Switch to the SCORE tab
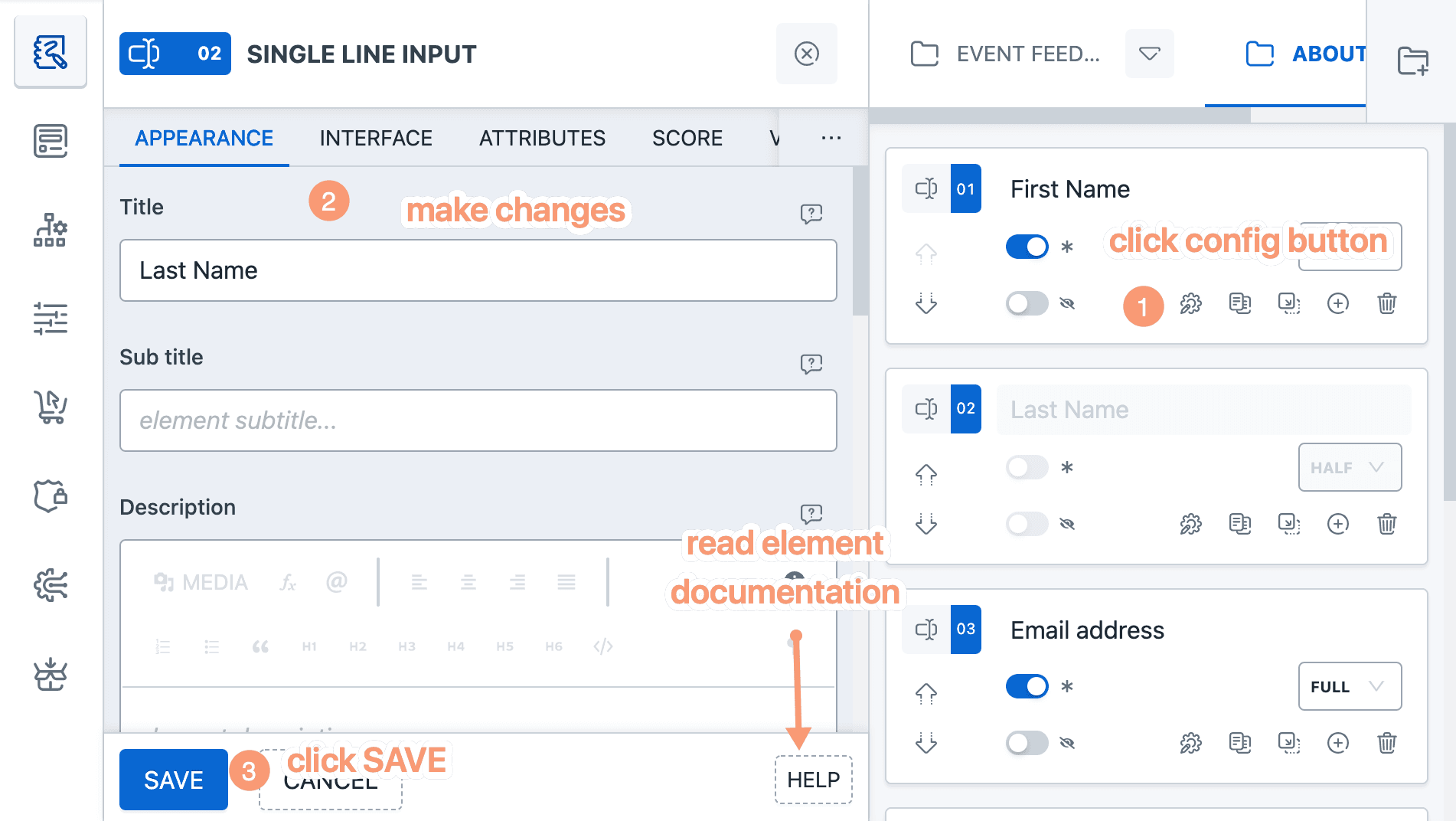 pyautogui.click(x=687, y=138)
